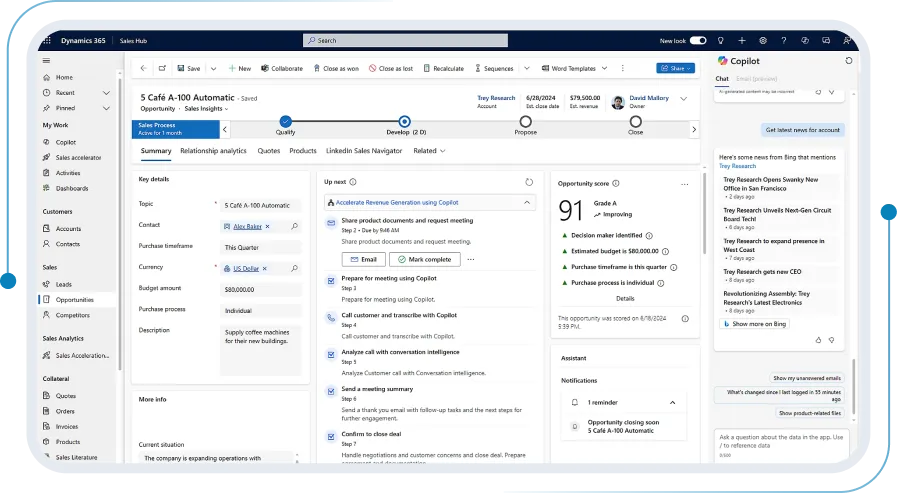Screen dimensions: 897x493
Task: Open Dashboards in sidebar
Action: pos(72,188)
